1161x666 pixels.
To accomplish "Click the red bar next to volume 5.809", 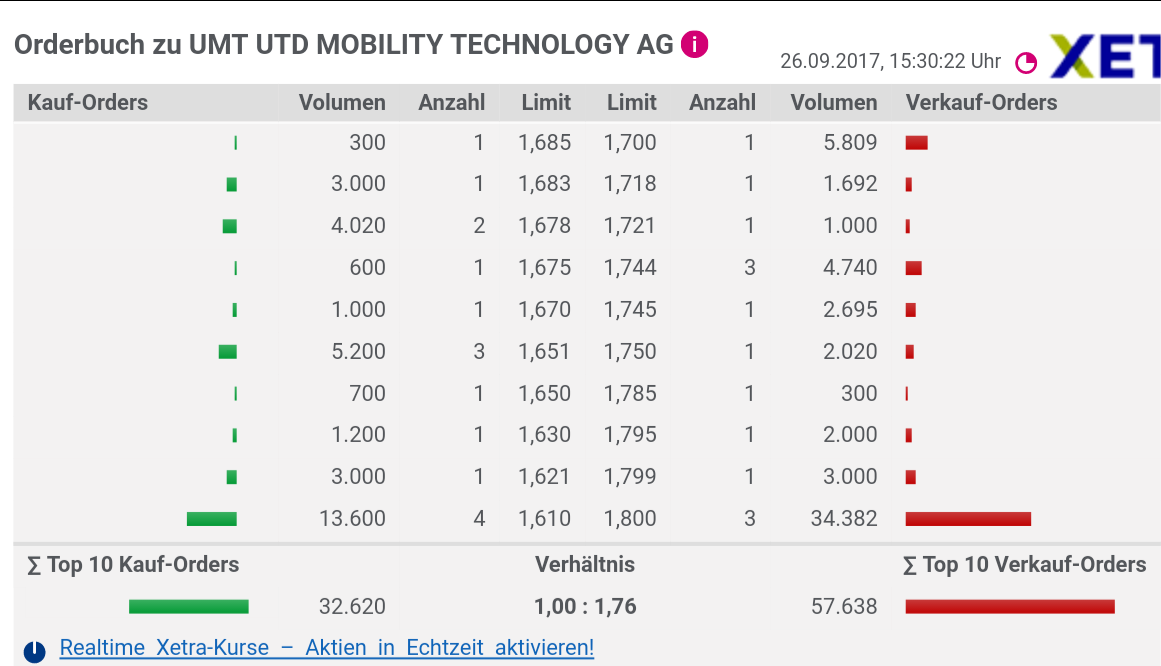I will pos(916,142).
